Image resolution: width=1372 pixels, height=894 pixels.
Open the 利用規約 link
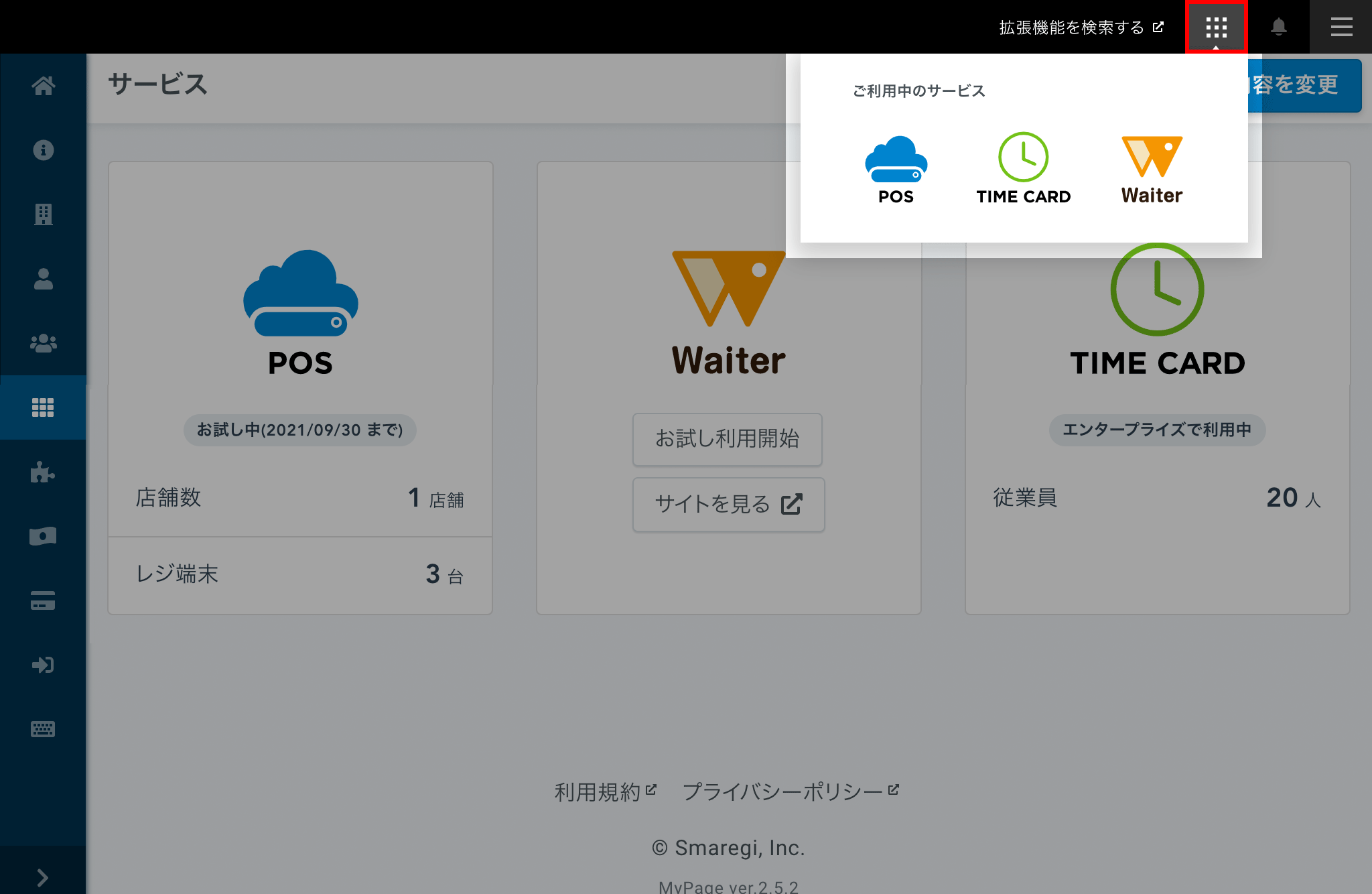pos(606,792)
